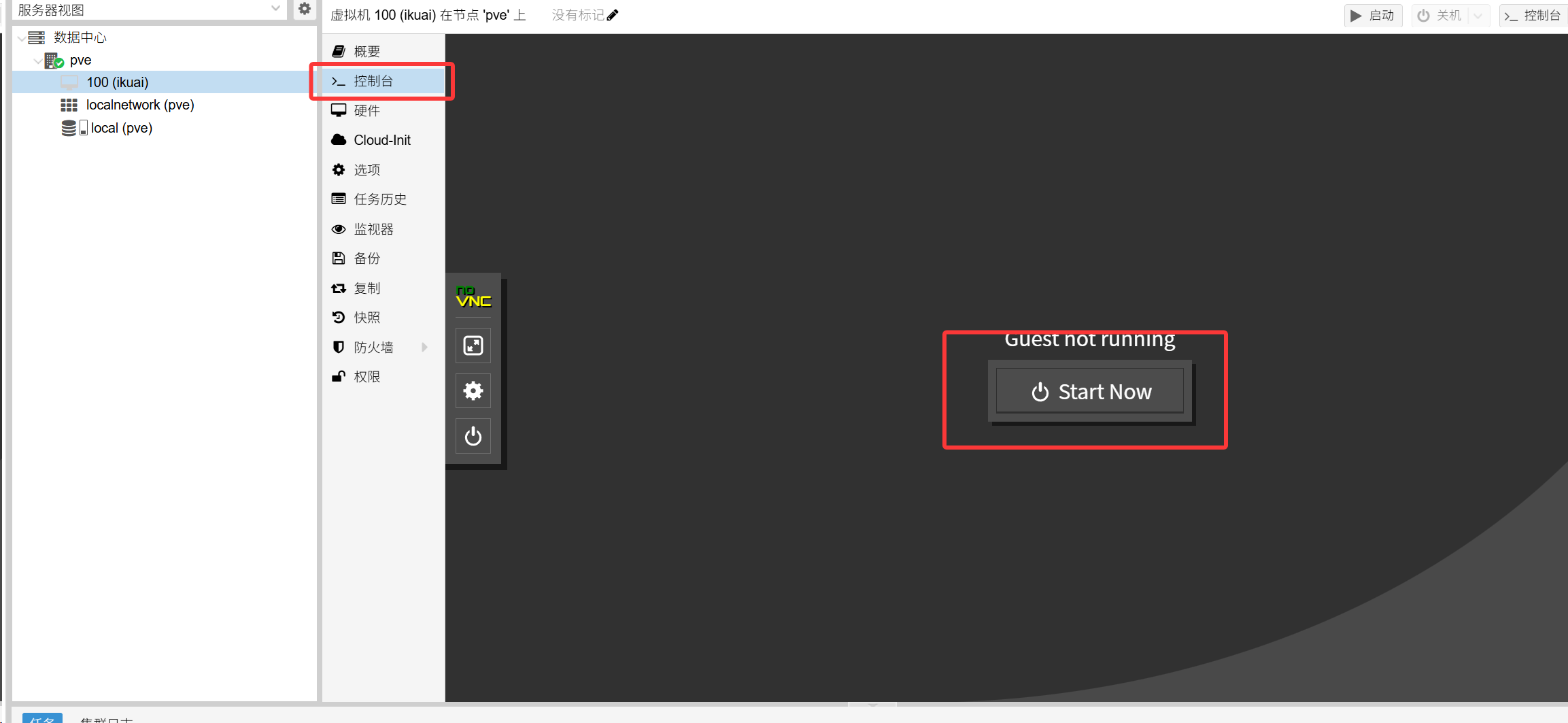1568x723 pixels.
Task: Open the 服务器视图 view dropdown
Action: pos(275,9)
